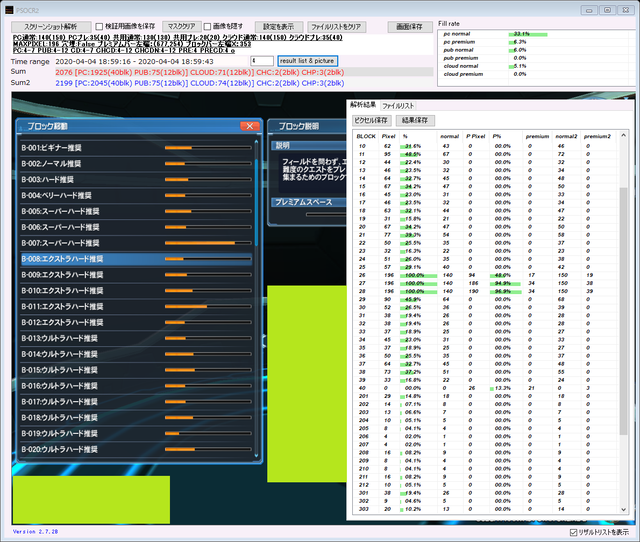Click the normal column header
Screen dimensions: 640x542
tap(449, 136)
